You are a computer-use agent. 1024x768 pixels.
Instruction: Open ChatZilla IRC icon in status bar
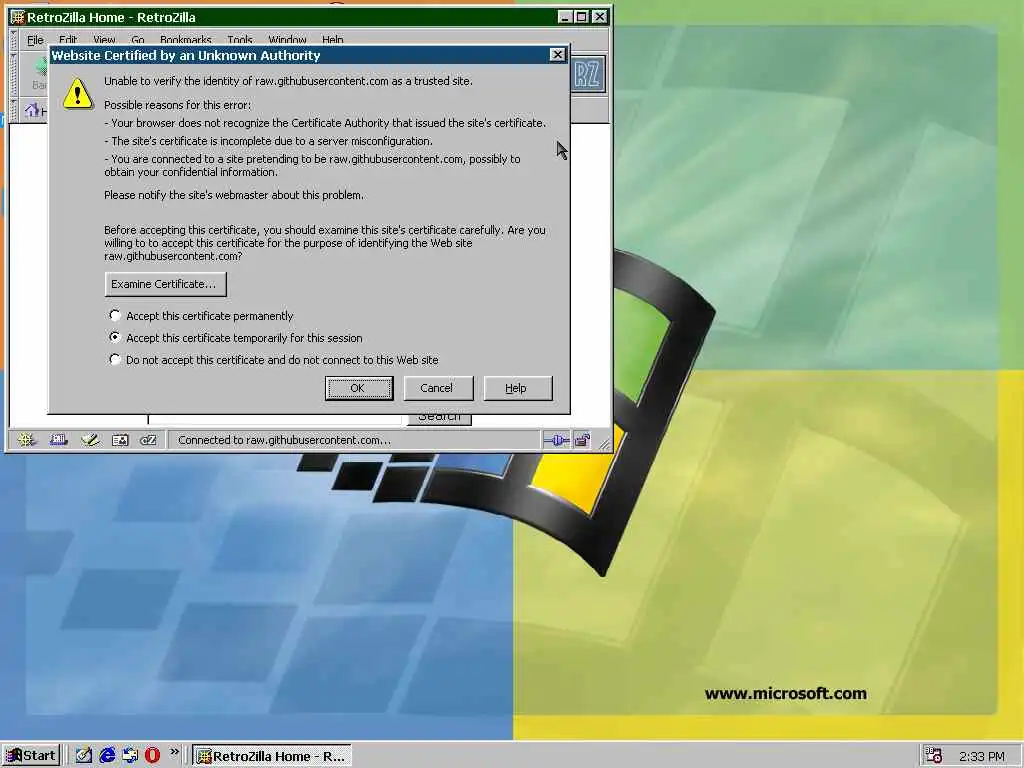[148, 440]
